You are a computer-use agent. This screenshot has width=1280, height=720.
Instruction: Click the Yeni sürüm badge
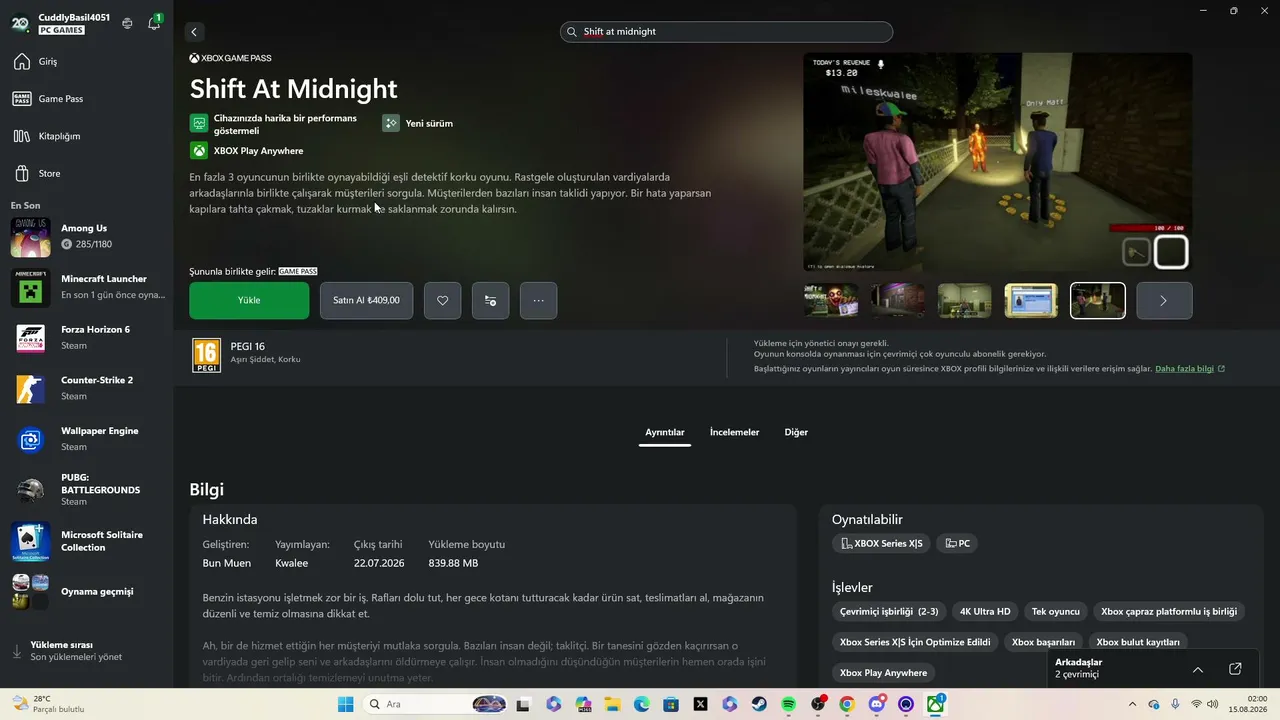point(418,123)
